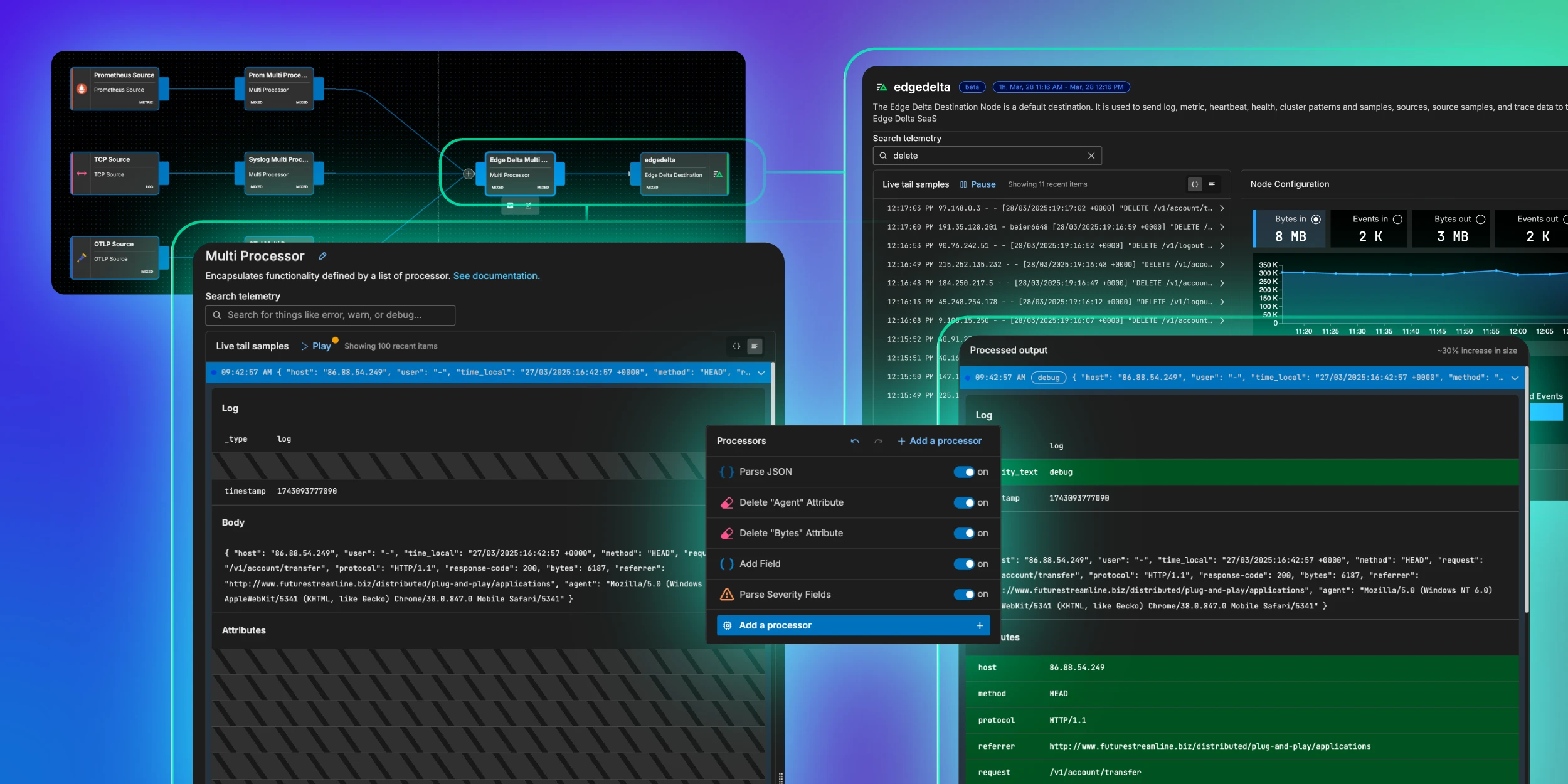Click the warning triangle on Parse Severity Fields
The width and height of the screenshot is (1568, 784).
click(728, 594)
